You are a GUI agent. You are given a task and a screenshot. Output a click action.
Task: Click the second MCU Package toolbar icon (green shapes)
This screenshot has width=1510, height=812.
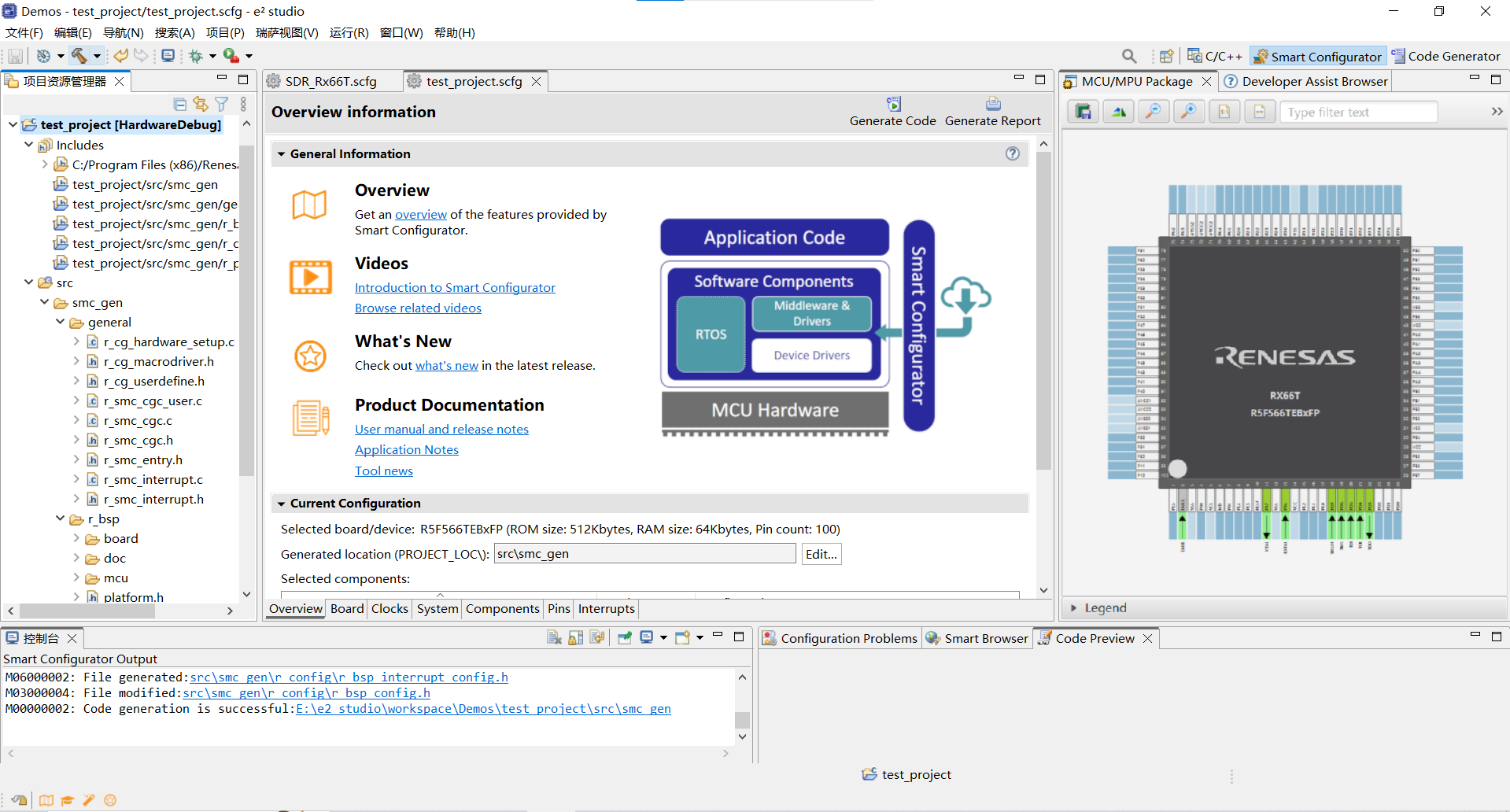1118,112
